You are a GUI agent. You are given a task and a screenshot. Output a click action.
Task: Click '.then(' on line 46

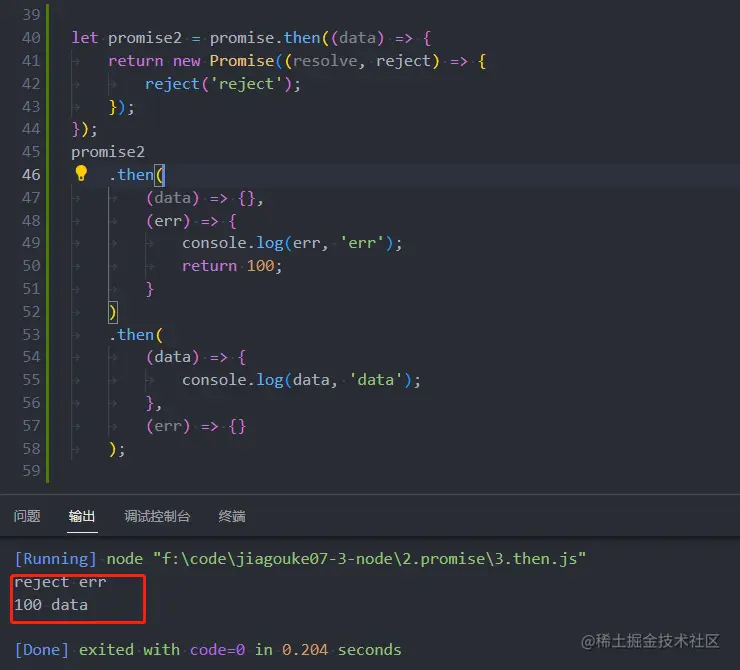click(x=136, y=175)
